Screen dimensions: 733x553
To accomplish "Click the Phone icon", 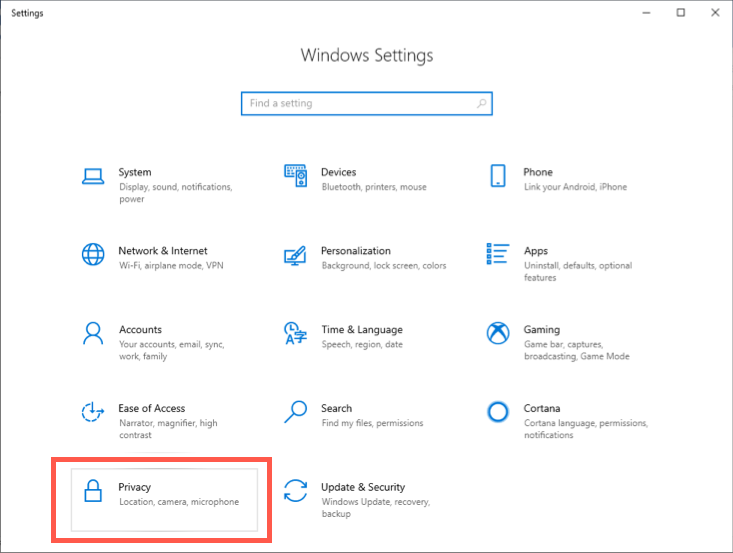I will [497, 176].
